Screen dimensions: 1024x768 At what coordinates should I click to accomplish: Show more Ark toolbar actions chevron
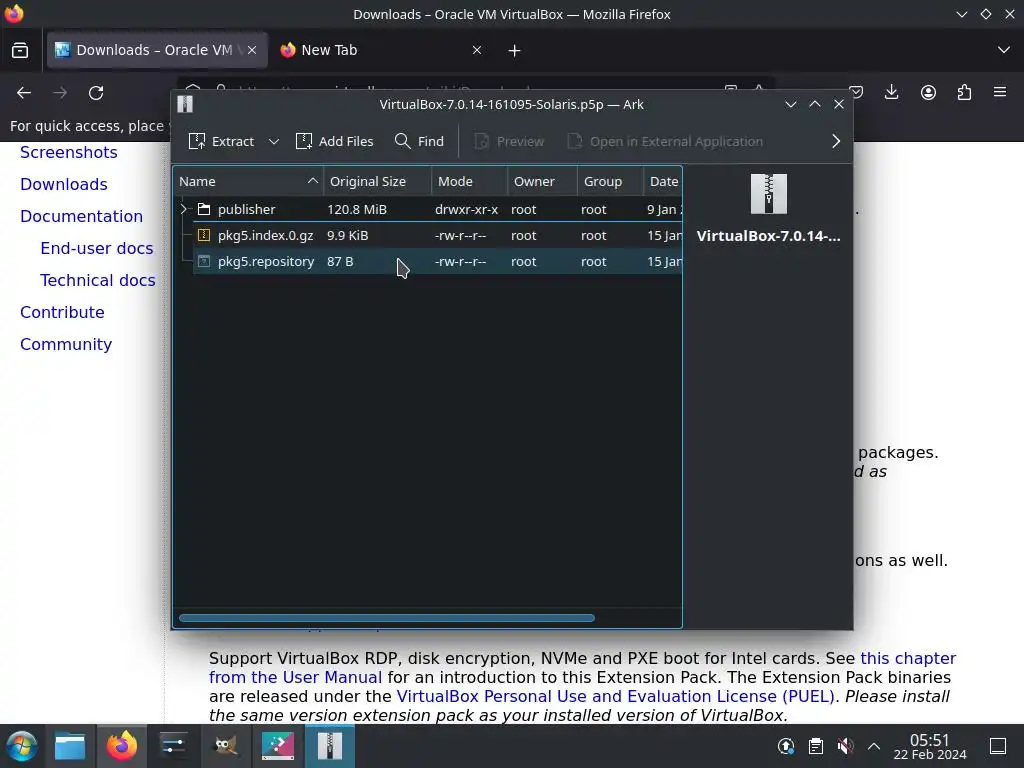point(836,141)
